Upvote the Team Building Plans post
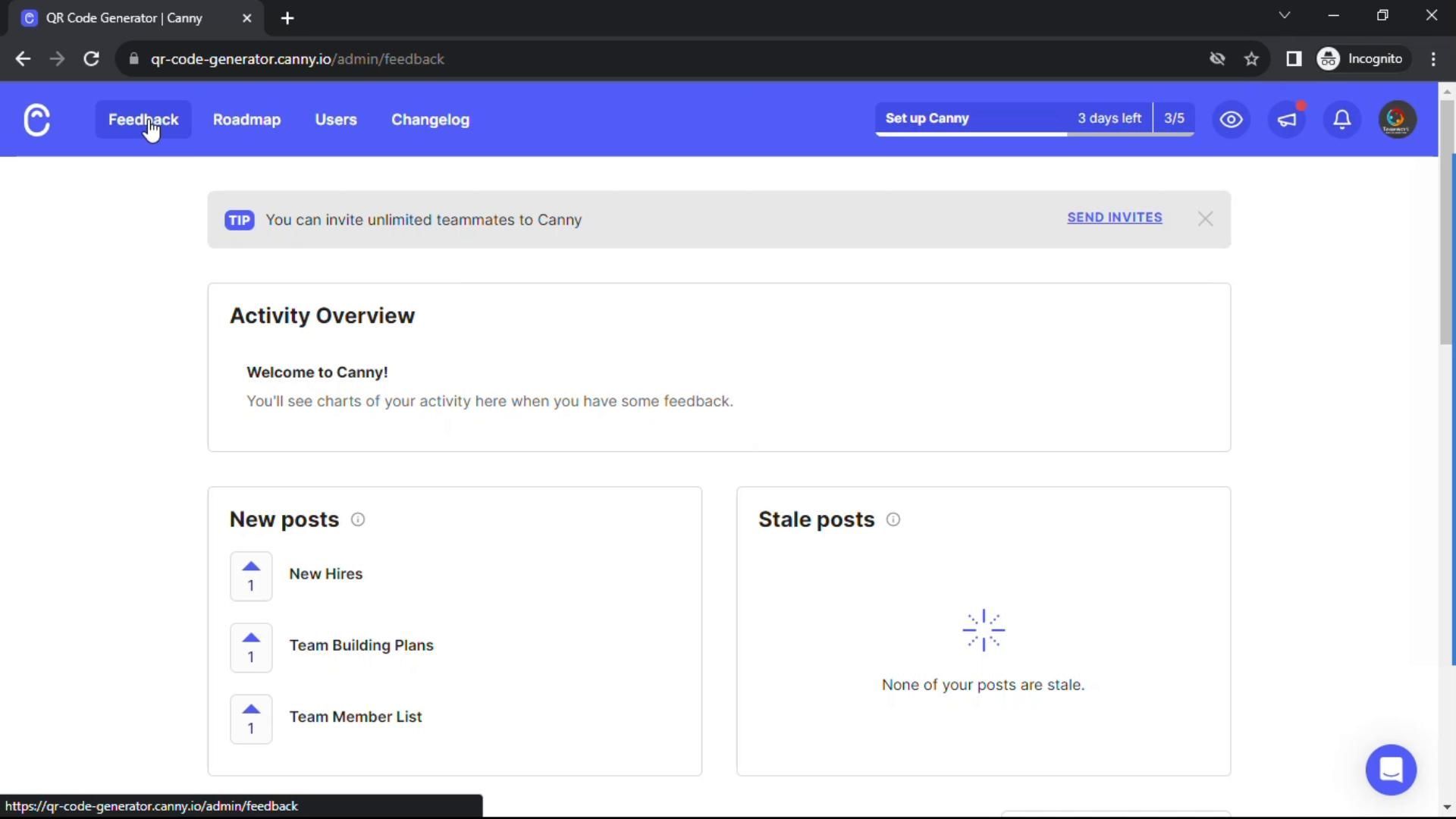This screenshot has width=1456, height=819. (x=251, y=648)
